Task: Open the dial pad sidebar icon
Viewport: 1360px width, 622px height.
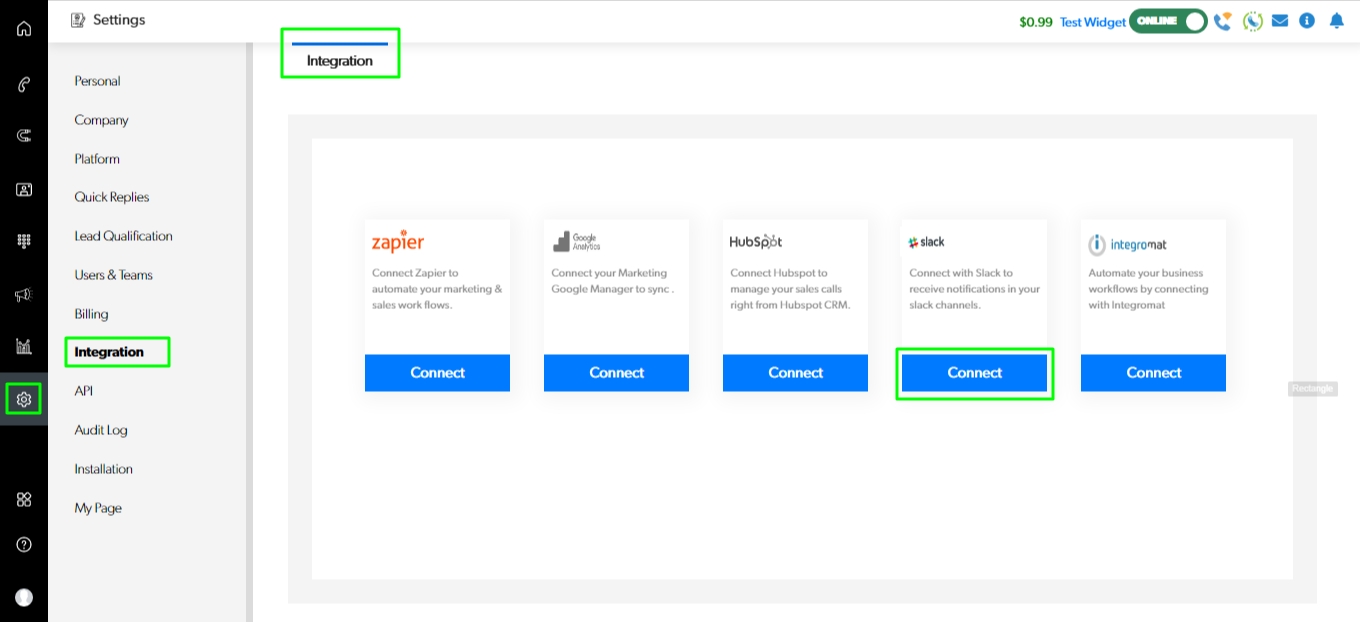Action: [x=24, y=241]
